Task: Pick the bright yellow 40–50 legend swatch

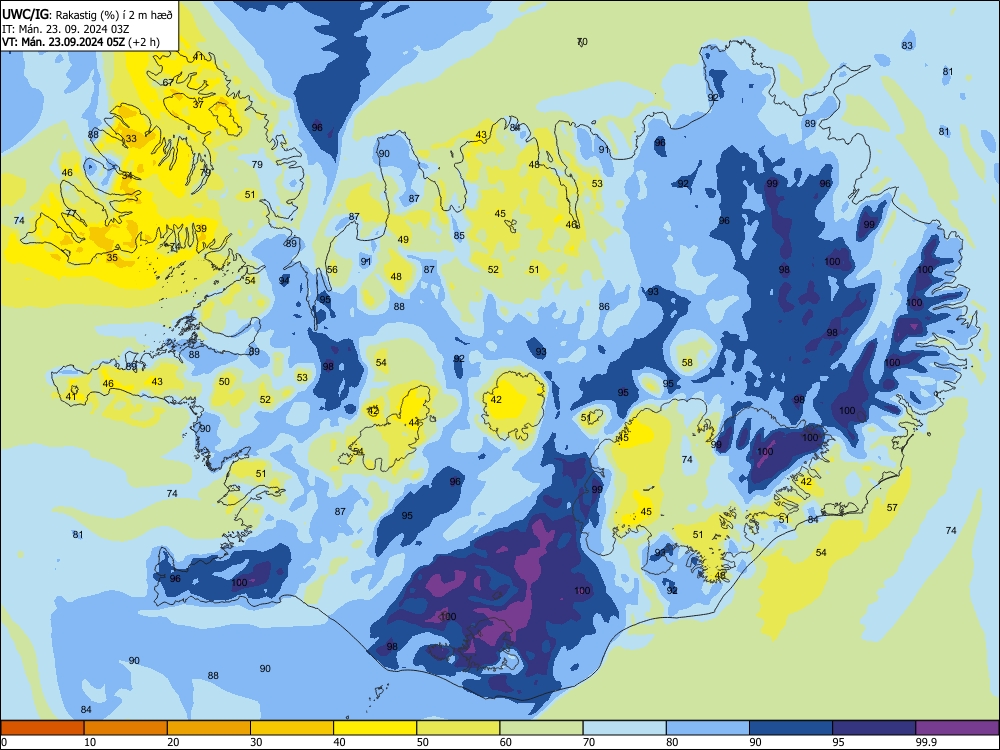Action: coord(375,728)
